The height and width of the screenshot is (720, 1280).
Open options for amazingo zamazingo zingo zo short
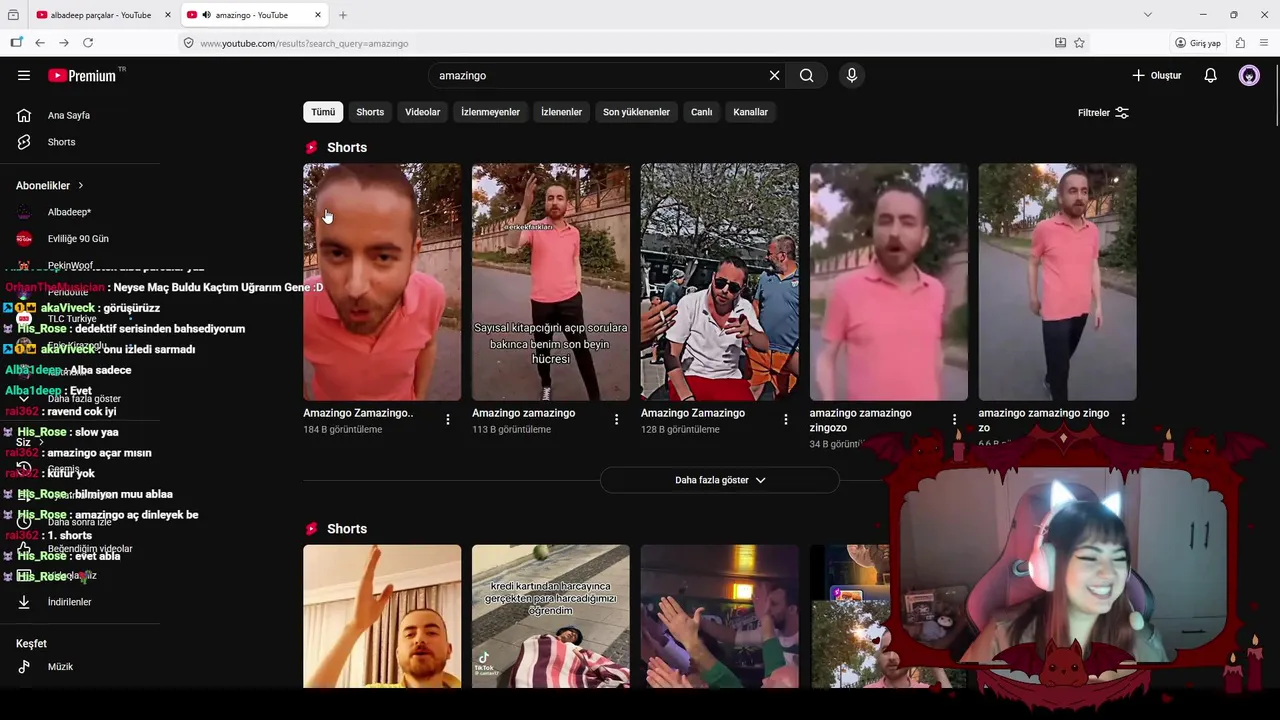[1124, 420]
